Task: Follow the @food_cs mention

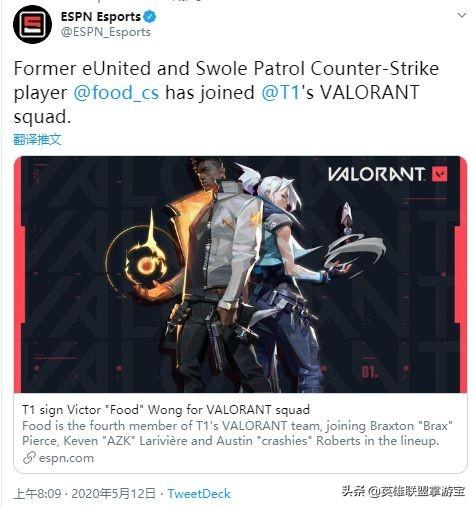Action: click(x=116, y=92)
